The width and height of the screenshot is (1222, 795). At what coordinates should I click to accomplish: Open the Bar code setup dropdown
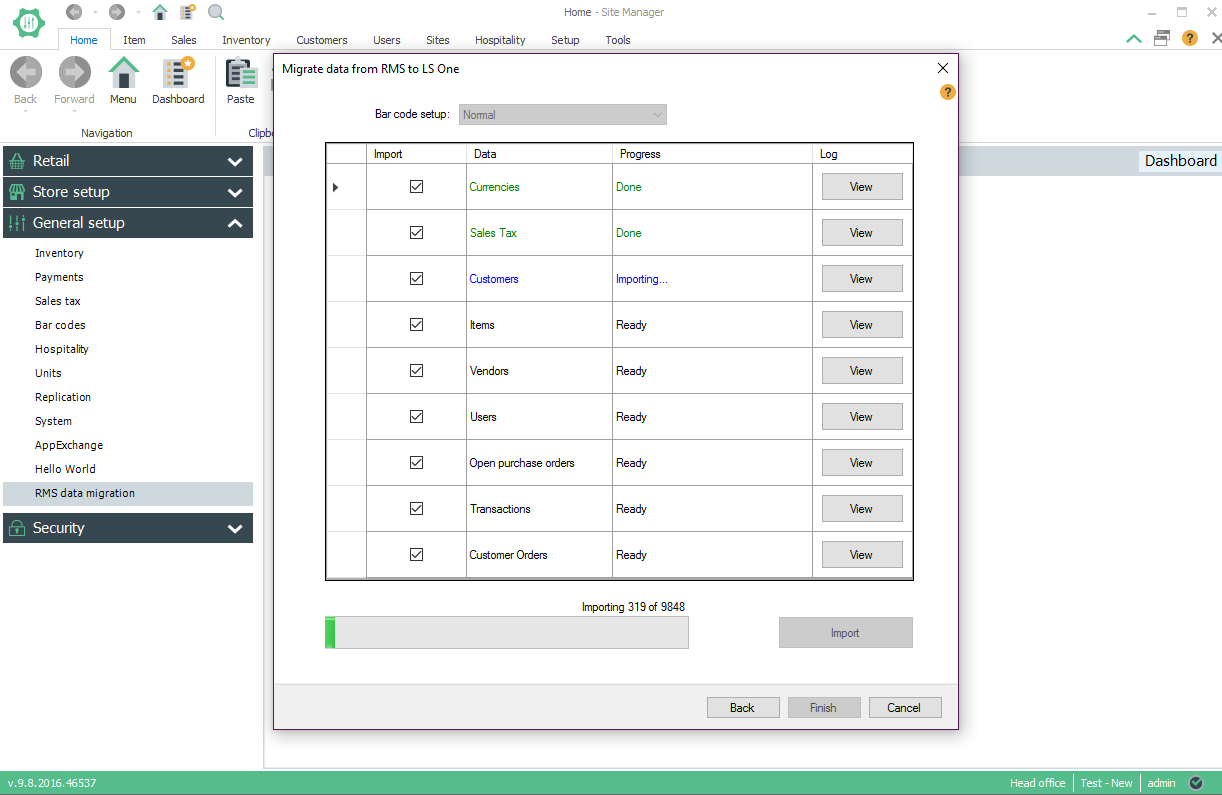(x=563, y=115)
